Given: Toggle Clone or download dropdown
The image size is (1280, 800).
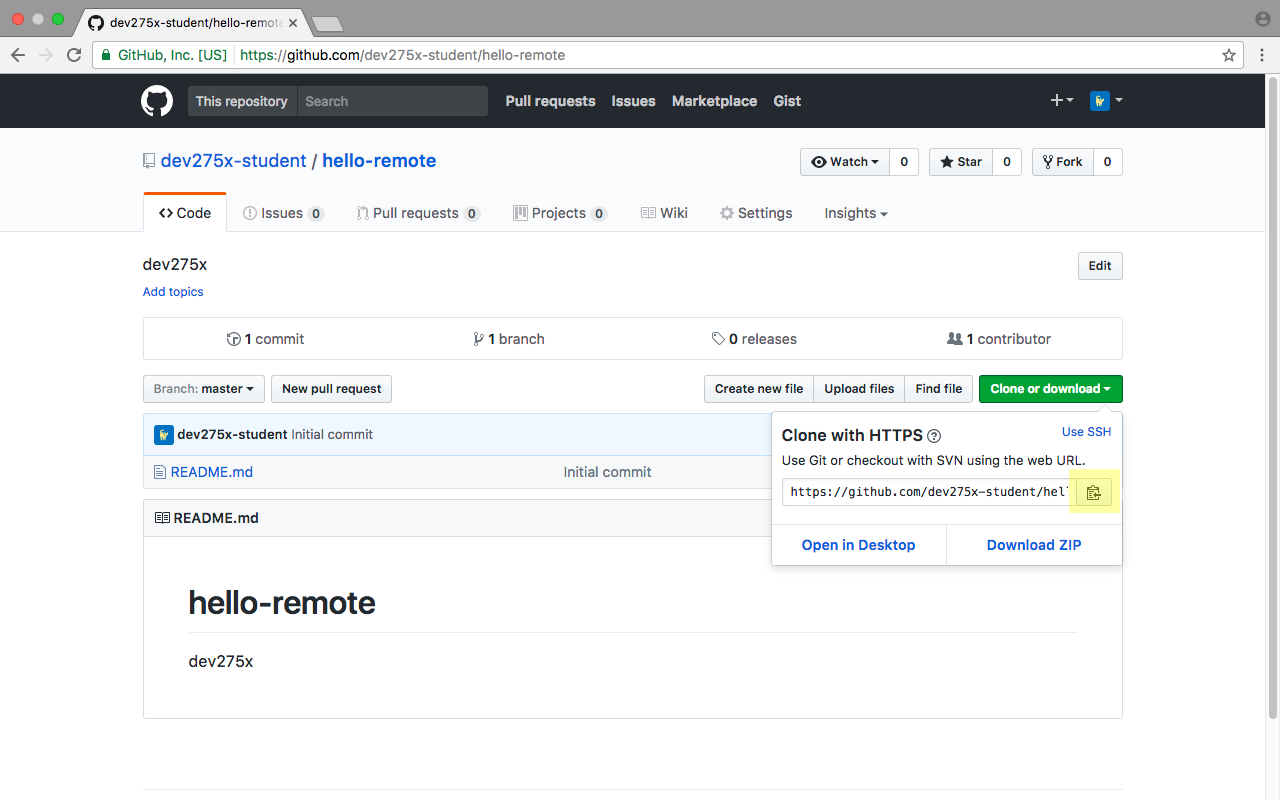Looking at the screenshot, I should pyautogui.click(x=1050, y=389).
